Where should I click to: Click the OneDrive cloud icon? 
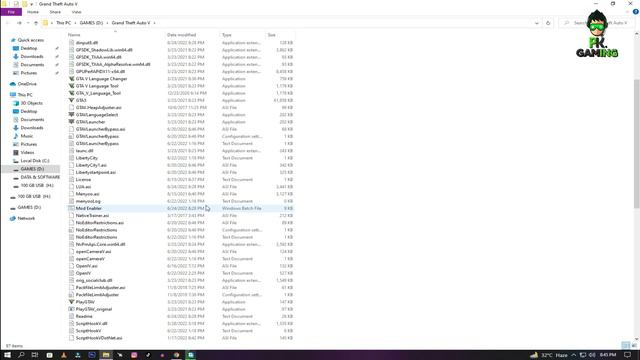(13, 84)
